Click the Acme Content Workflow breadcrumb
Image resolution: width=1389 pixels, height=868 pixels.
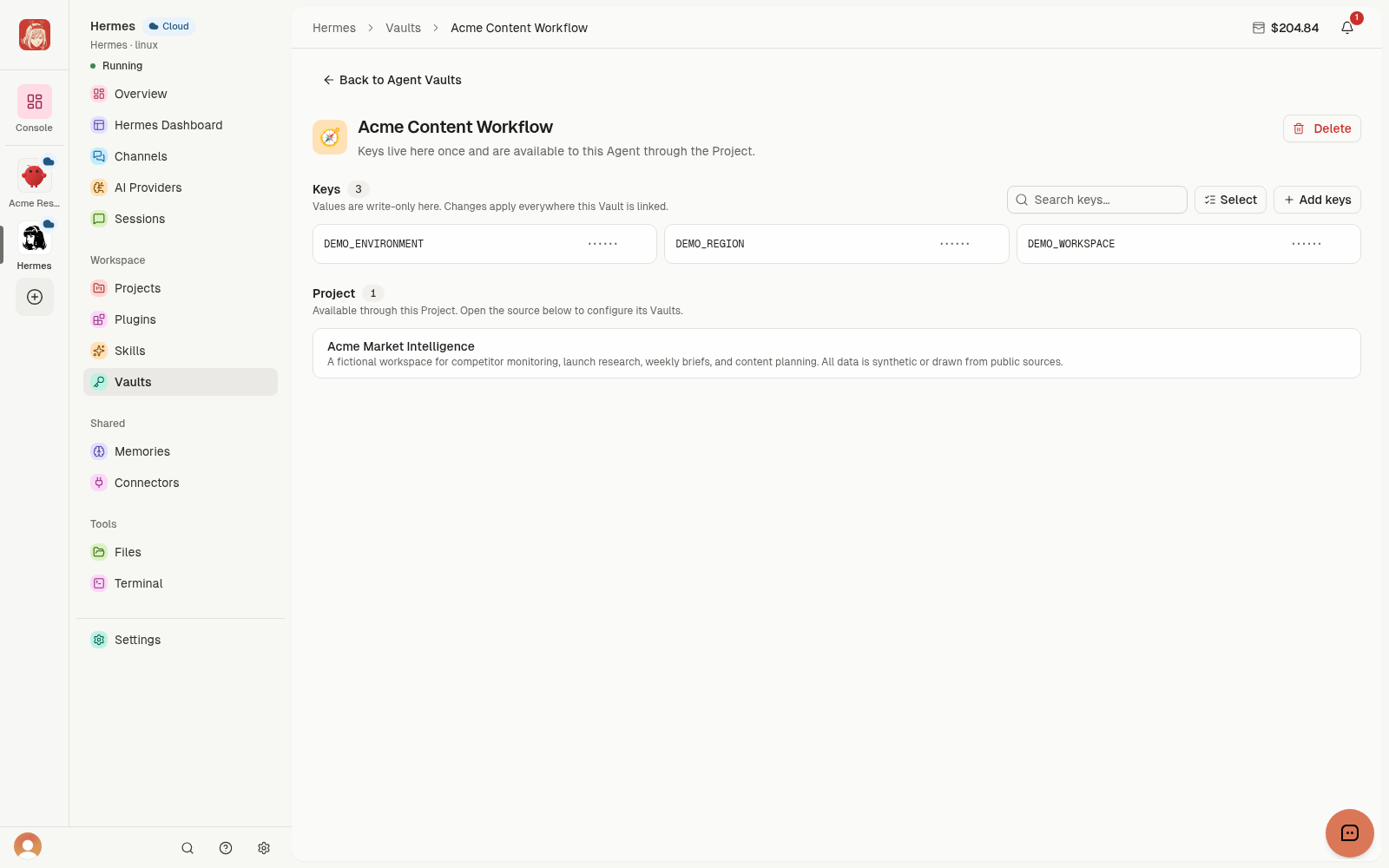click(519, 28)
